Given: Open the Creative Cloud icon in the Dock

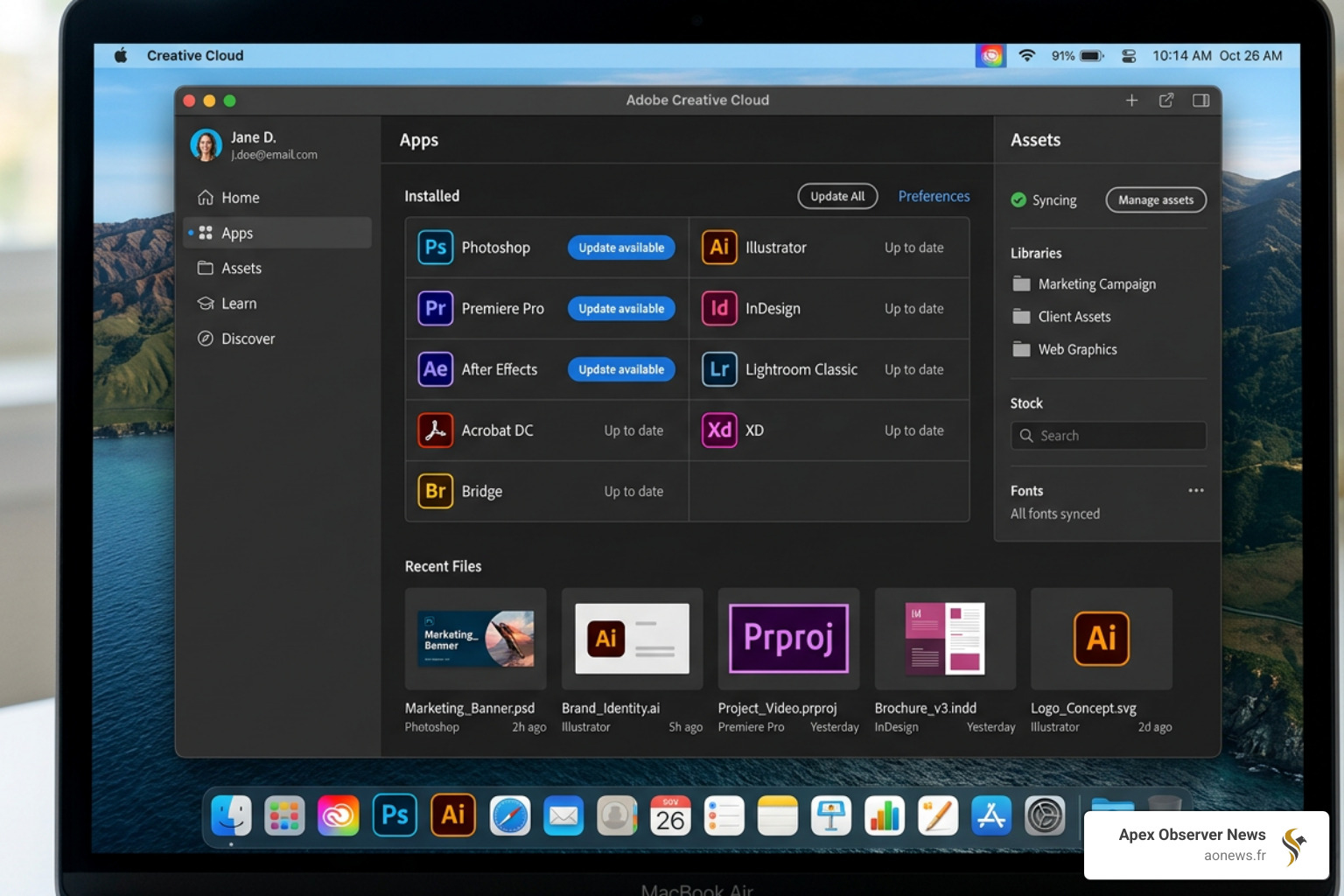Looking at the screenshot, I should point(339,815).
